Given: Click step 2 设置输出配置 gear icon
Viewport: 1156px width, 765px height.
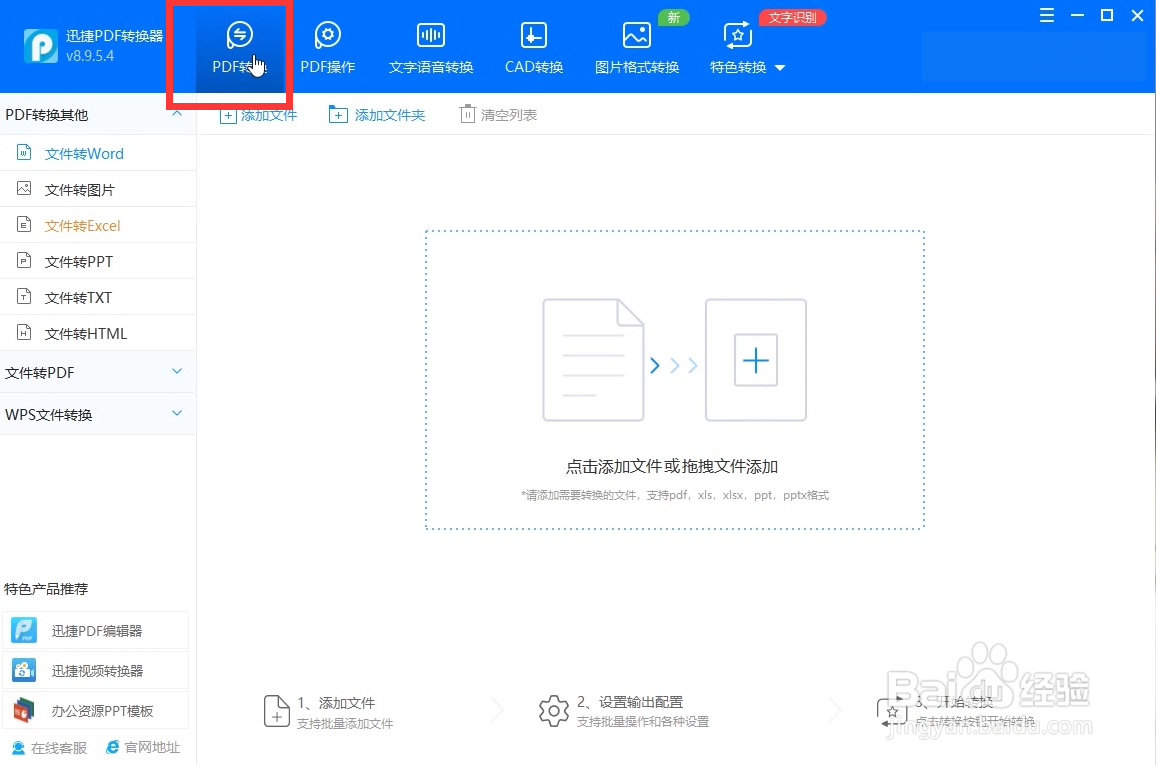Looking at the screenshot, I should [x=554, y=711].
